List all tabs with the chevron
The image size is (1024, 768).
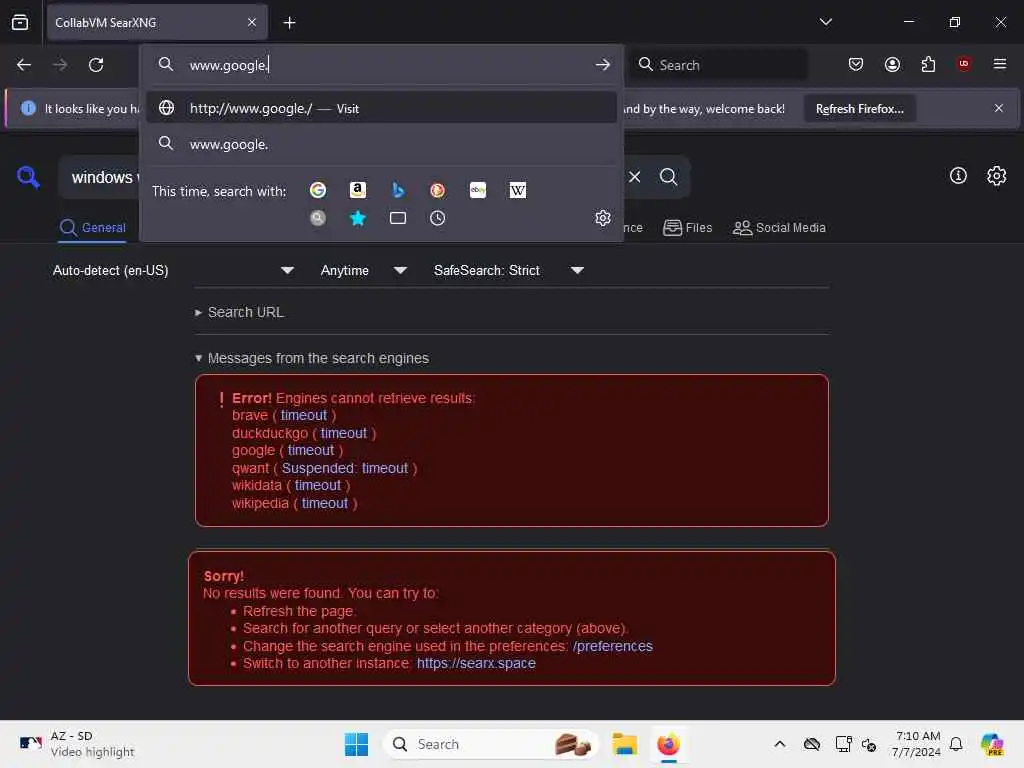pos(825,22)
